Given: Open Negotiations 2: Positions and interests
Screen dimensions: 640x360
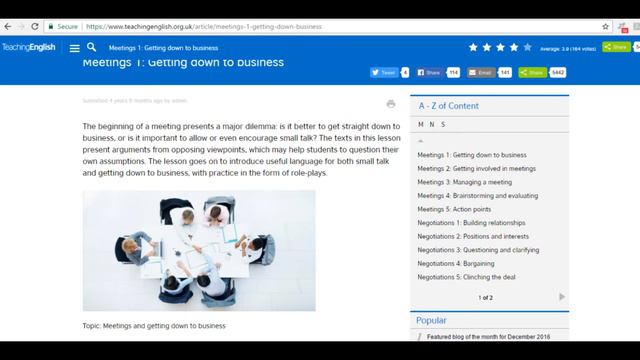Looking at the screenshot, I should pos(473,236).
